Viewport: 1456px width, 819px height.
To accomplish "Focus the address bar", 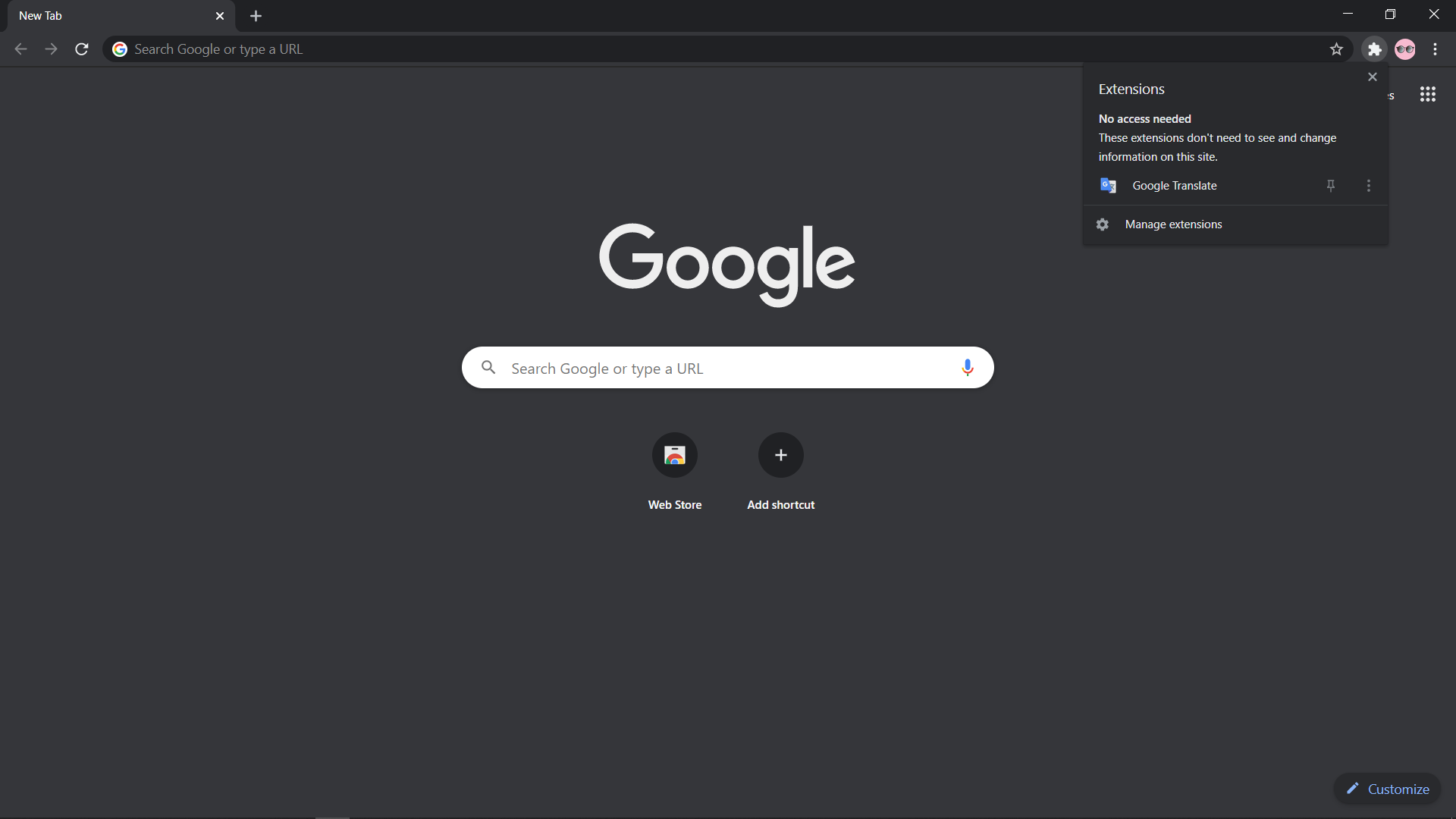I will coord(727,49).
